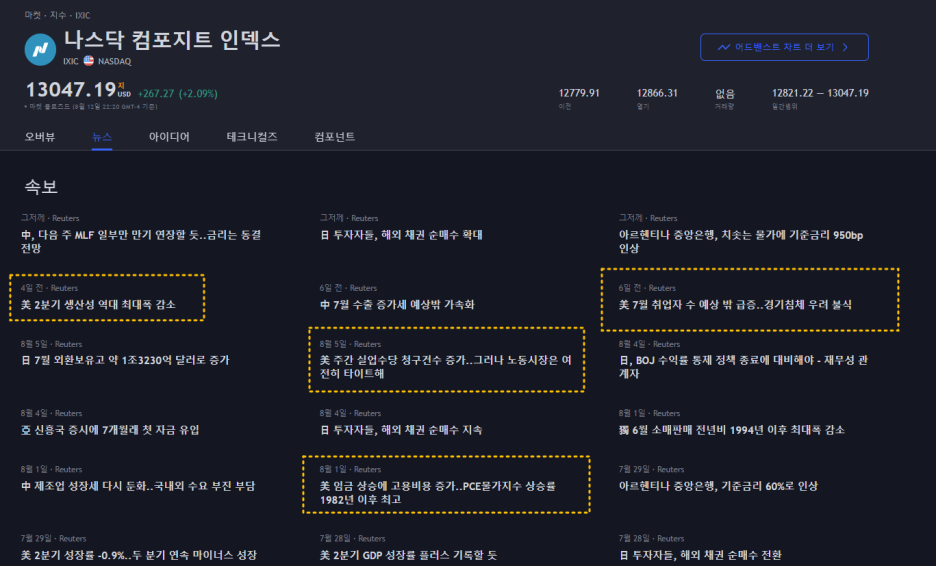Click the IXIC breadcrumb link
This screenshot has width=936, height=566.
pos(82,15)
